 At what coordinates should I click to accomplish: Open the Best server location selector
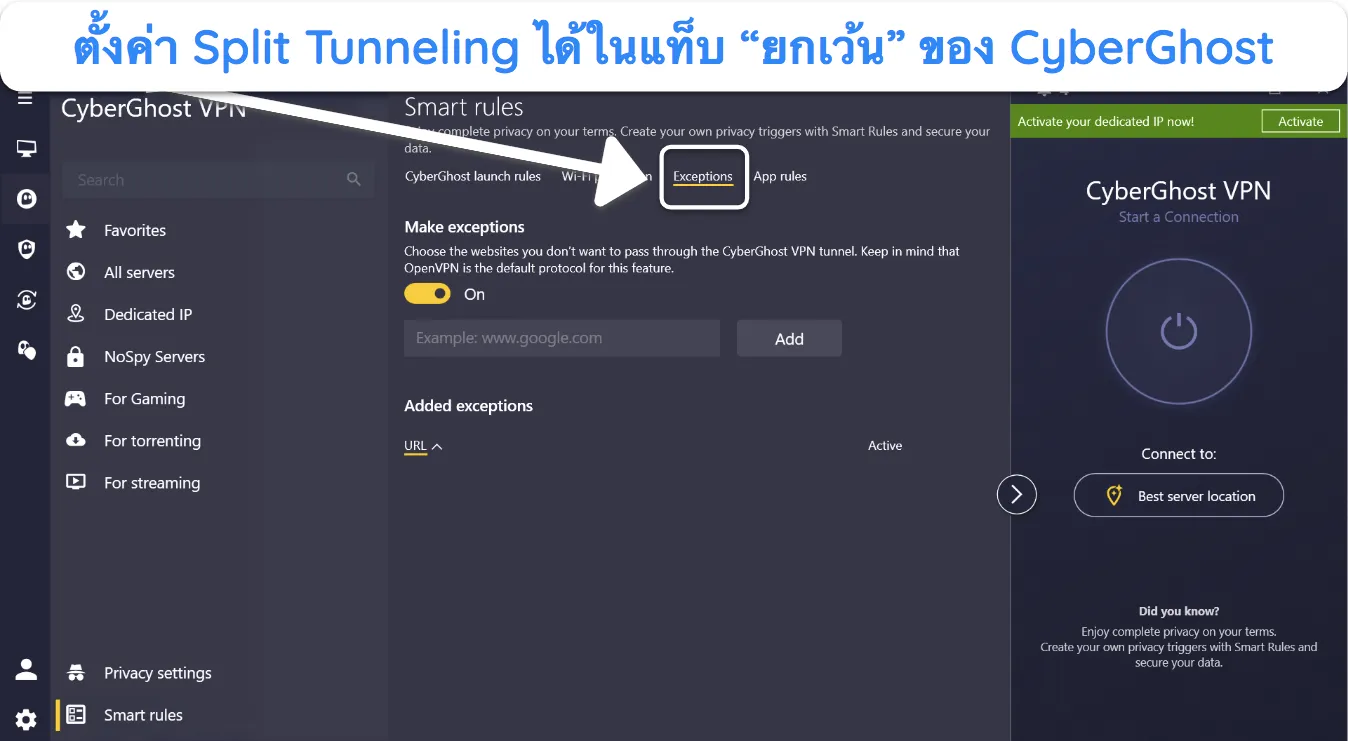1178,495
